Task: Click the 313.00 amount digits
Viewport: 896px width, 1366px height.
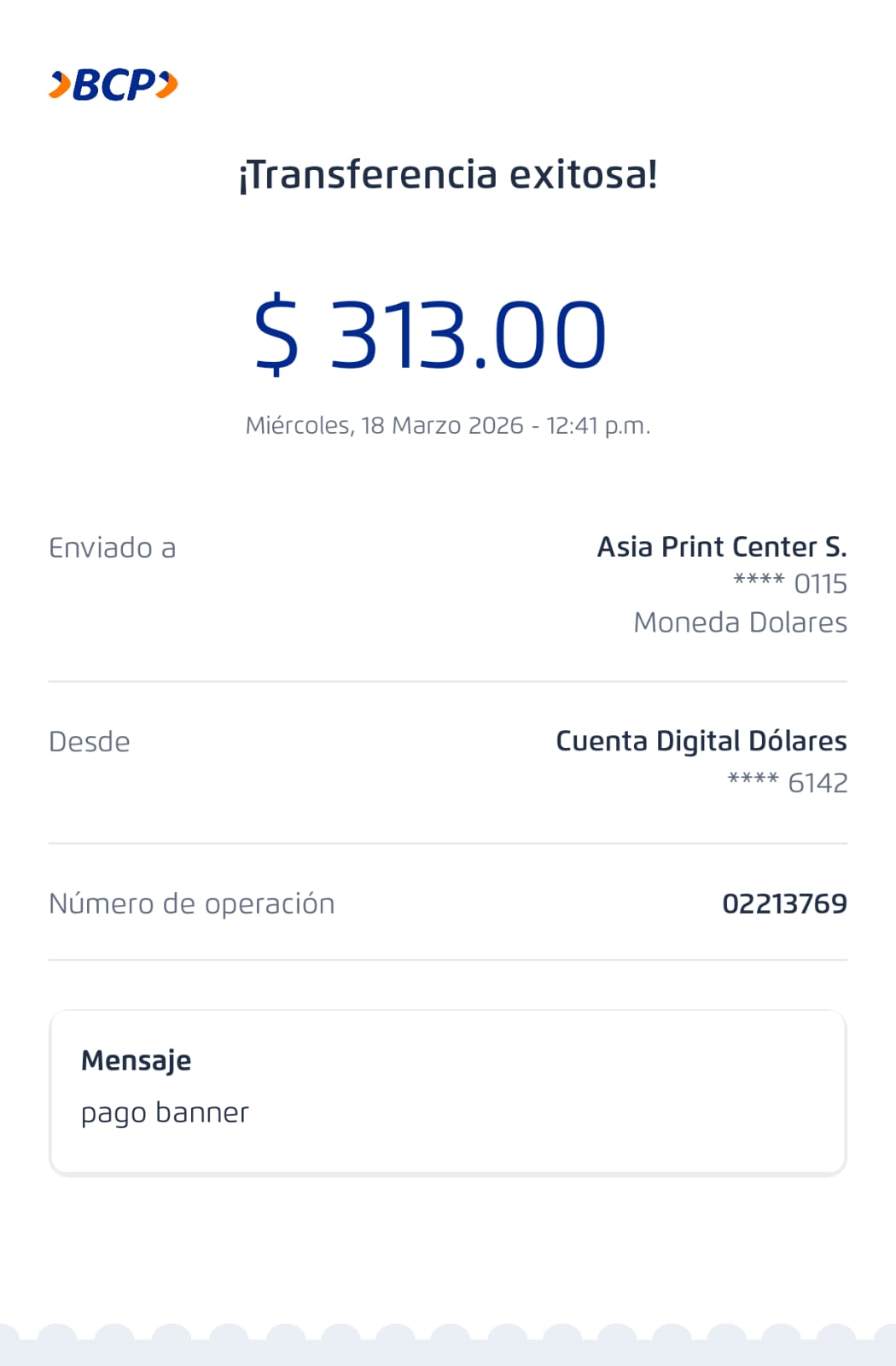Action: 468,334
